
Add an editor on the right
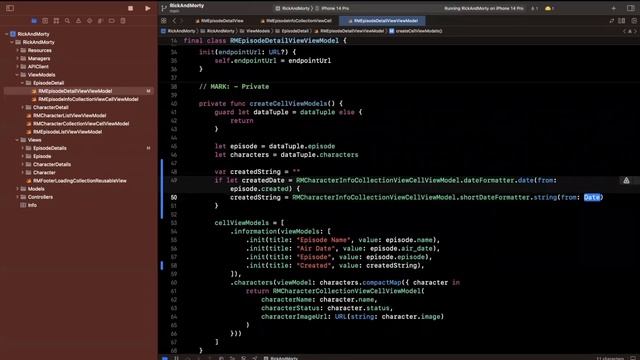click(x=634, y=21)
